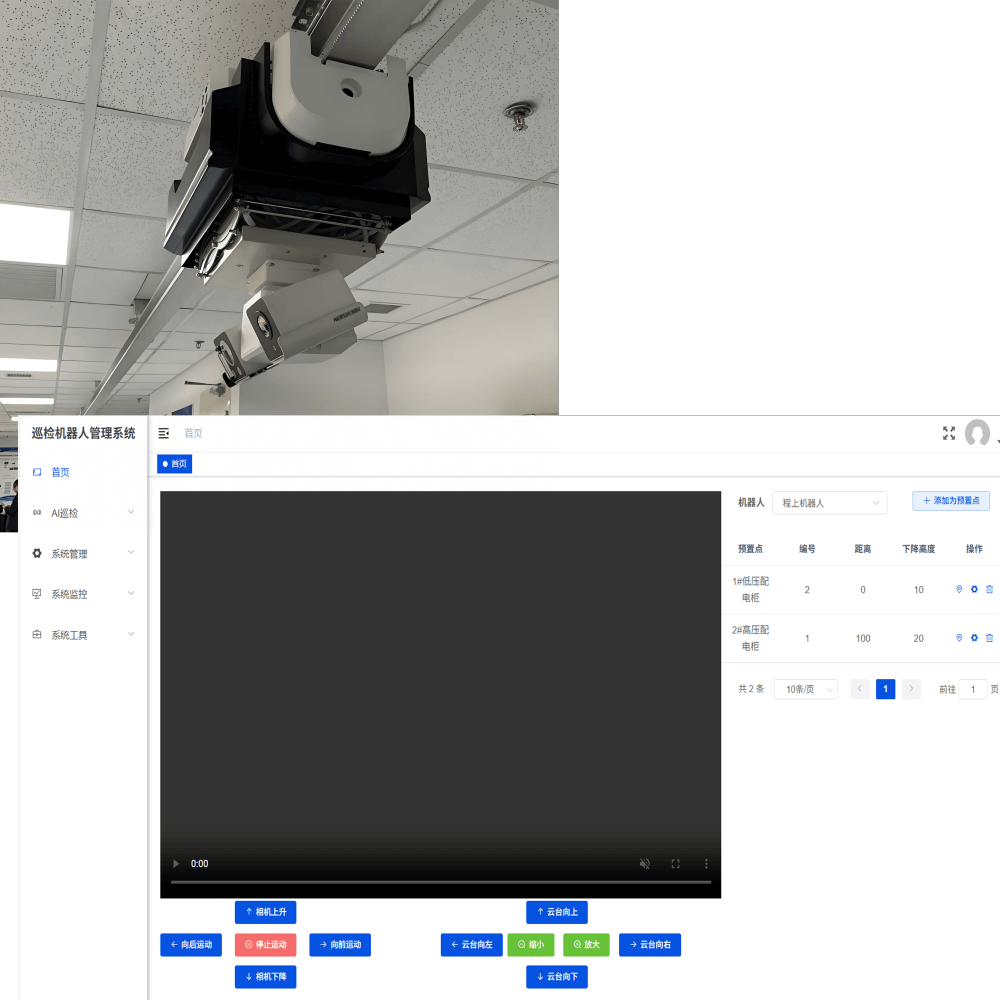Click the user avatar in the header
The image size is (1000, 1000).
click(977, 433)
